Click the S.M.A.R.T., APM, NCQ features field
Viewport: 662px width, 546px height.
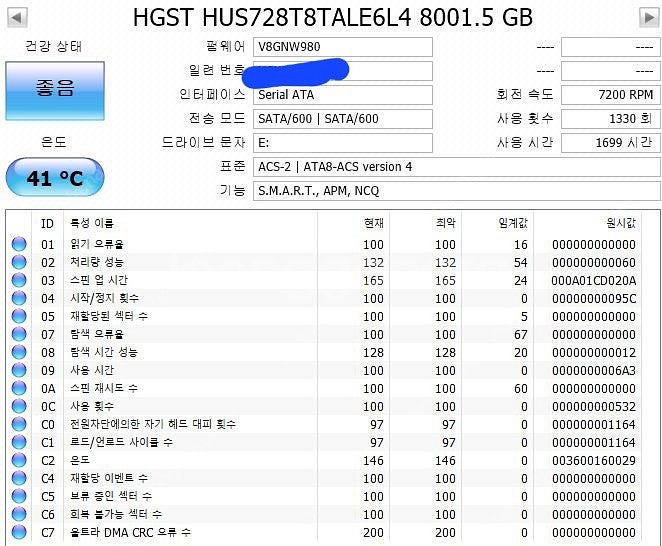457,191
